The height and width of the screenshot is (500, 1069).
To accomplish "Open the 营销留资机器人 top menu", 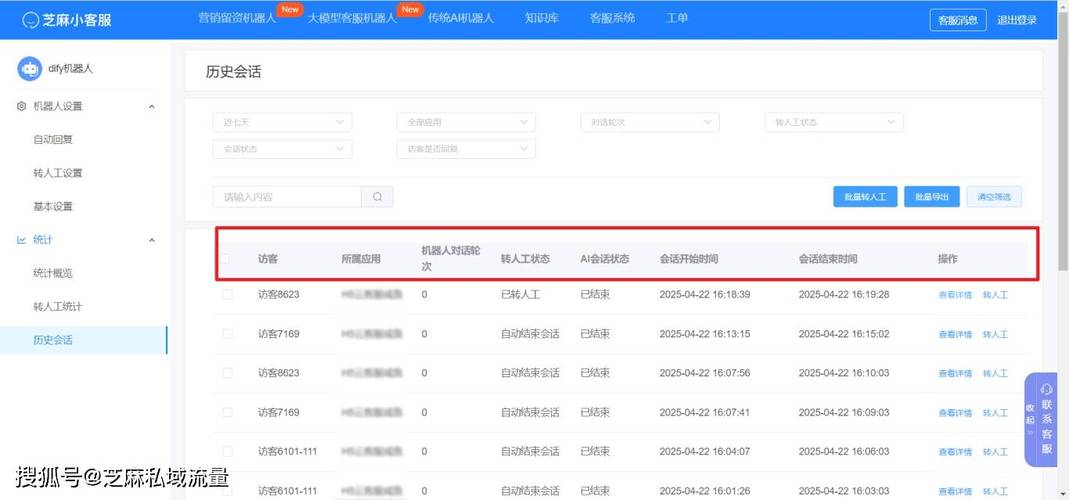I will pyautogui.click(x=237, y=18).
